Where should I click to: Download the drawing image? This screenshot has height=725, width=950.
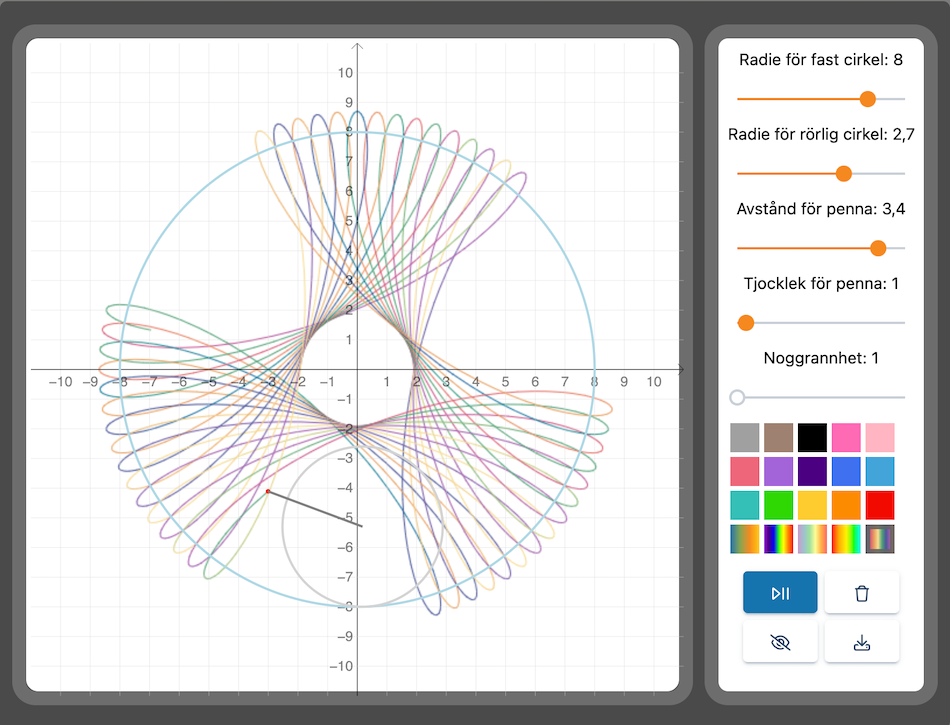pos(862,642)
